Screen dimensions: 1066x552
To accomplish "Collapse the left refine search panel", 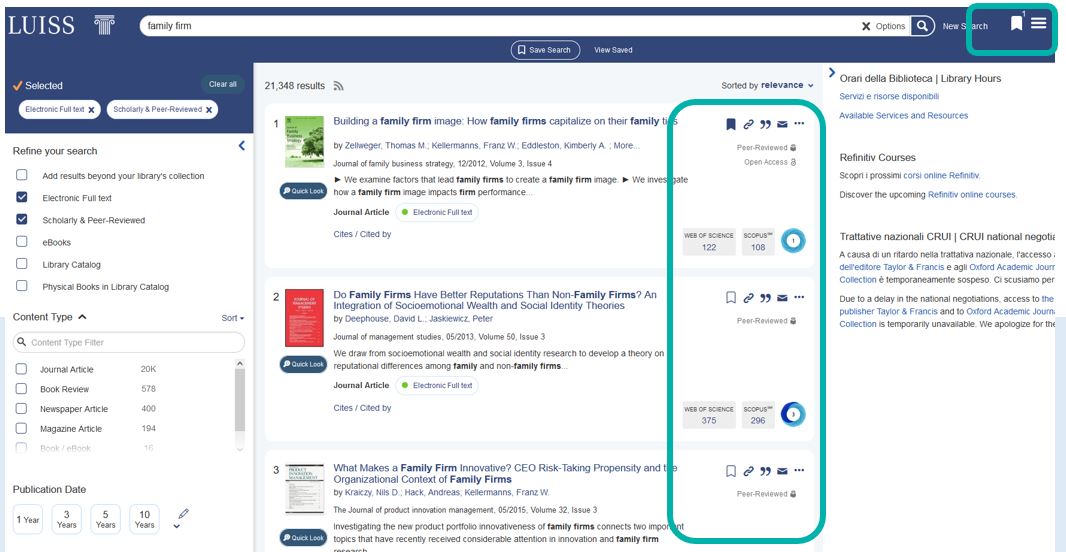I will pyautogui.click(x=241, y=147).
